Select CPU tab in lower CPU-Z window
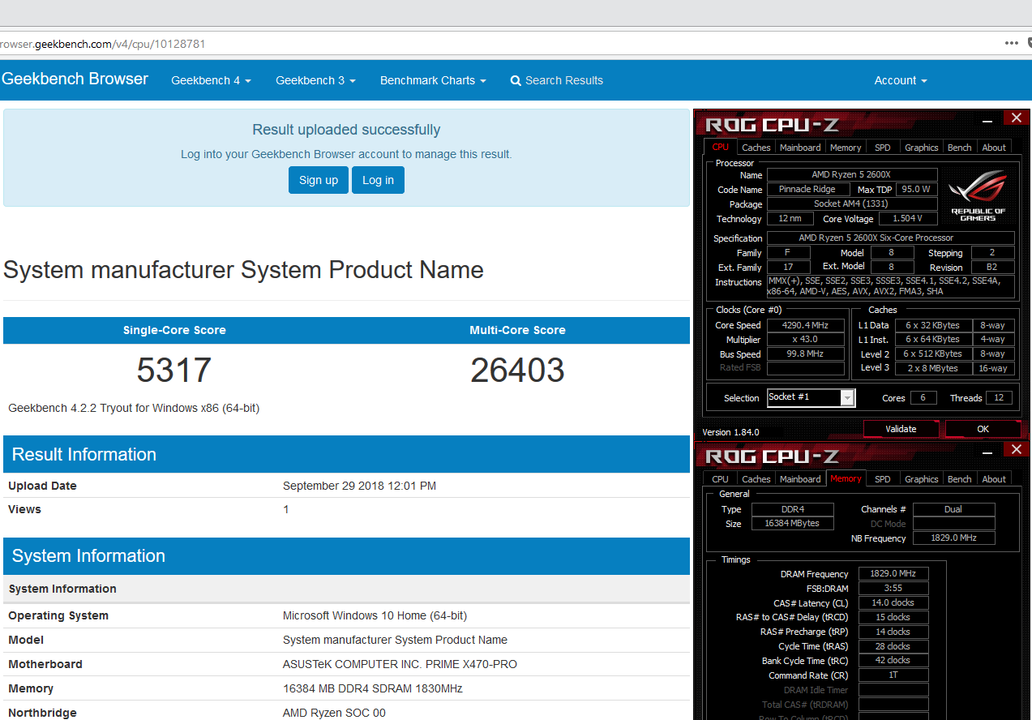Viewport: 1032px width, 720px height. point(720,480)
